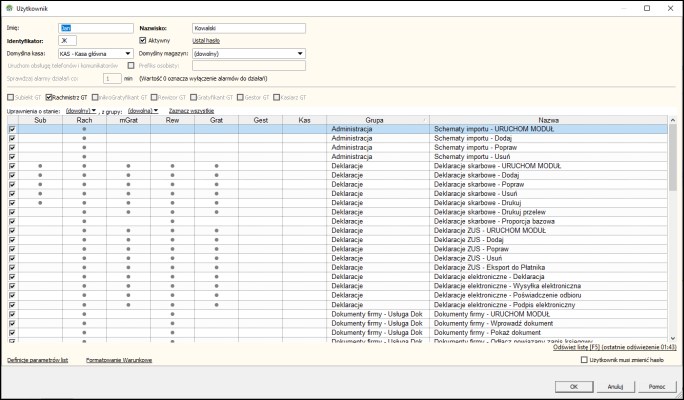Open Definicje parametrów list link
This screenshot has height=400, width=684.
(37, 358)
